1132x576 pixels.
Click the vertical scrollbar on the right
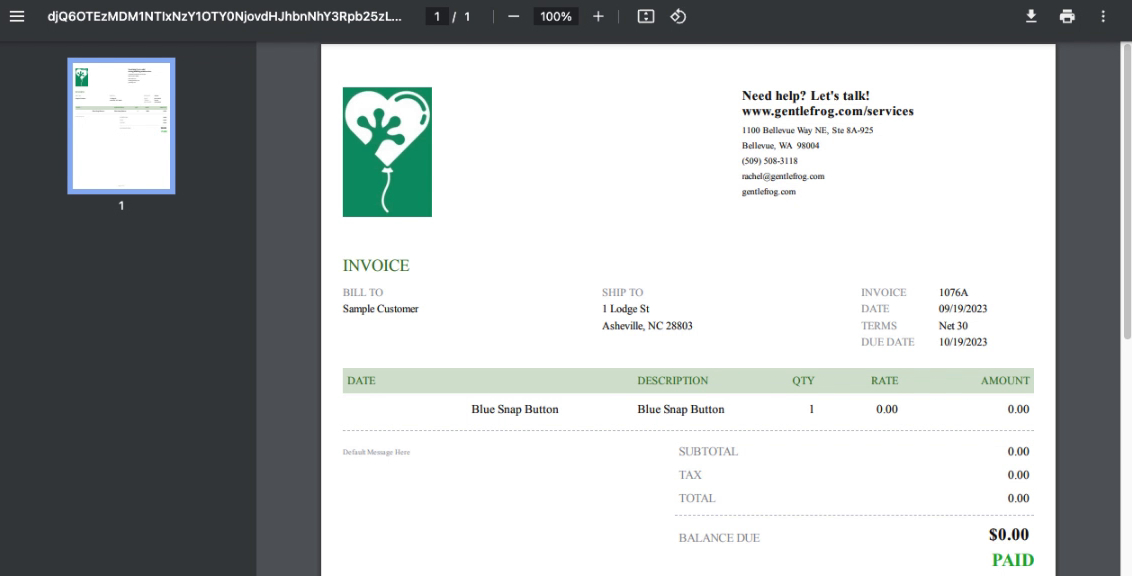(1127, 190)
